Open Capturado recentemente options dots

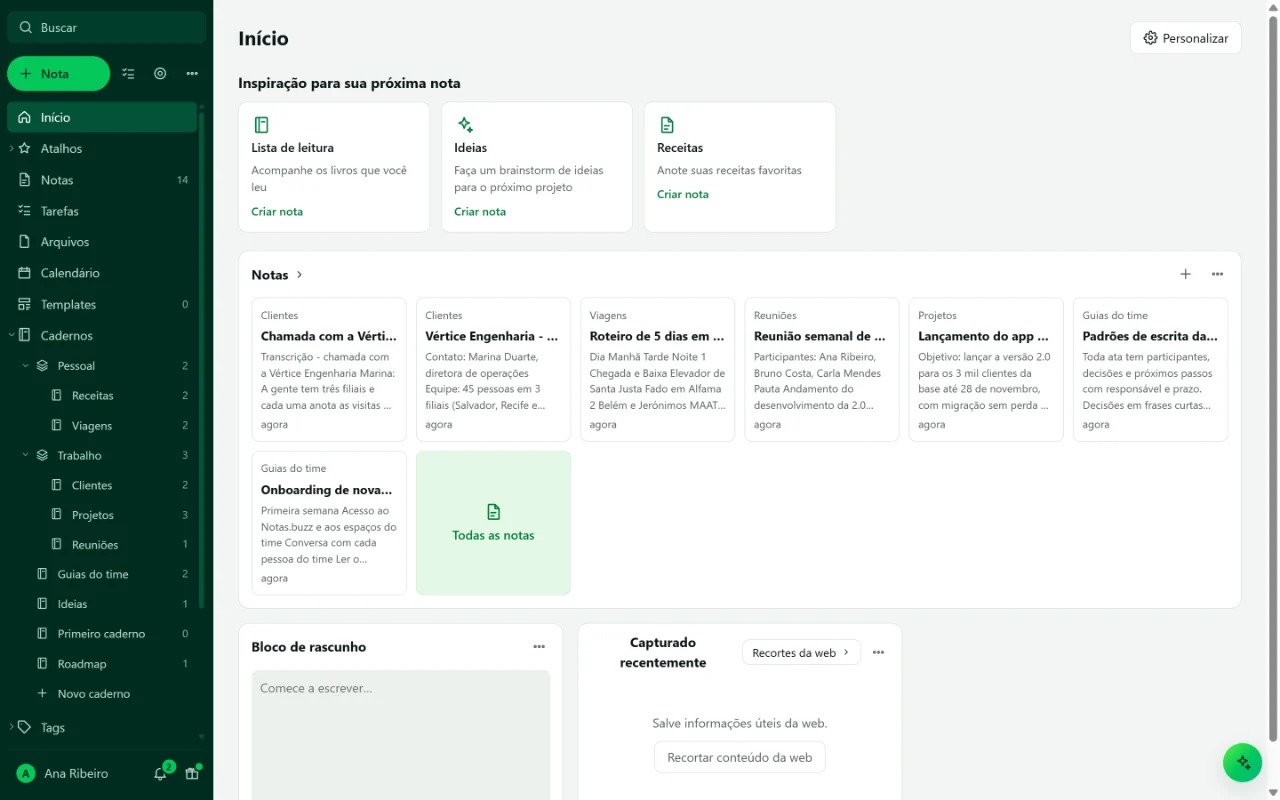click(x=878, y=652)
